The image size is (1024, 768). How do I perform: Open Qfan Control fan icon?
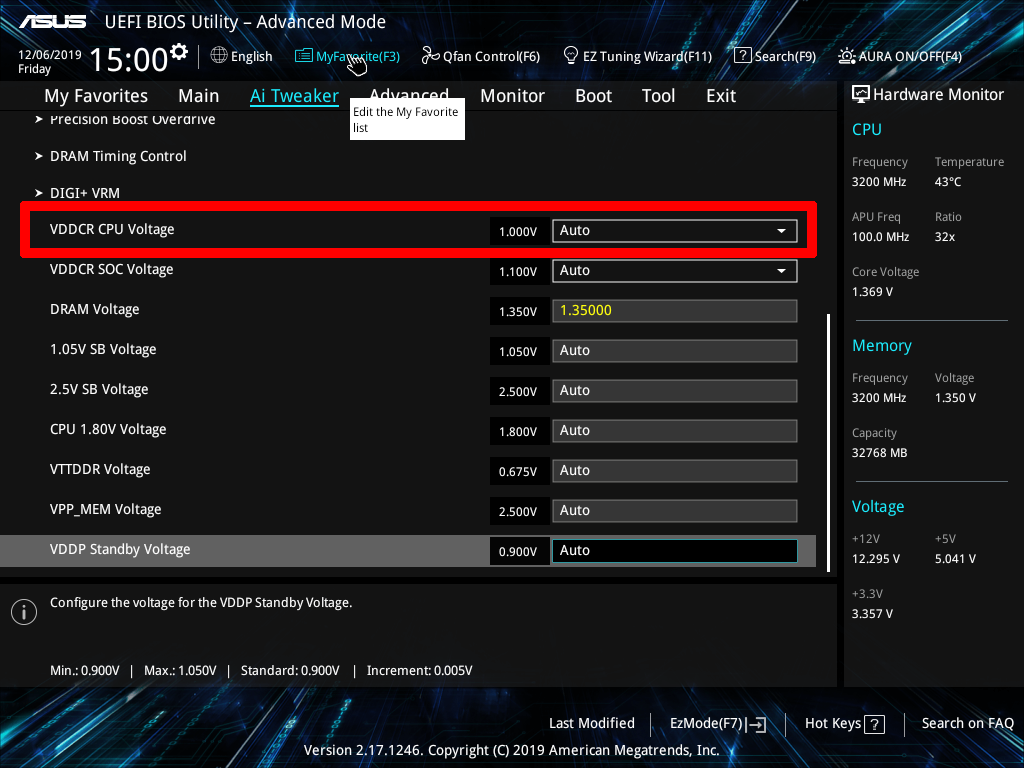430,56
